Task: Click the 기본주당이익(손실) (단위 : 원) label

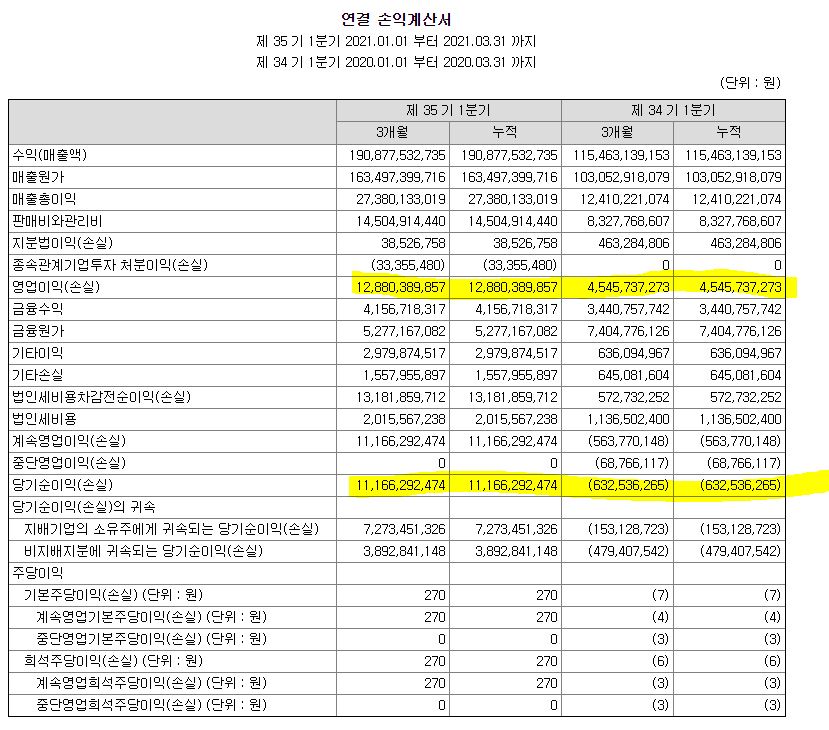Action: pyautogui.click(x=114, y=595)
